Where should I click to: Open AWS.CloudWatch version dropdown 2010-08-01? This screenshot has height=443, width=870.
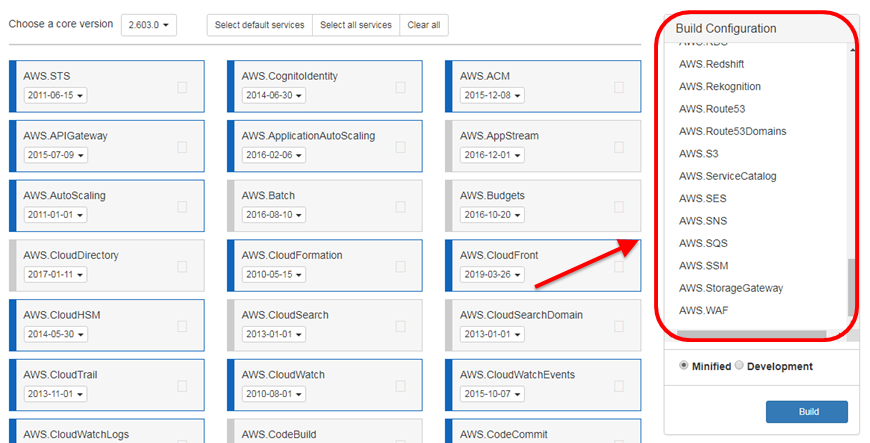tap(274, 394)
